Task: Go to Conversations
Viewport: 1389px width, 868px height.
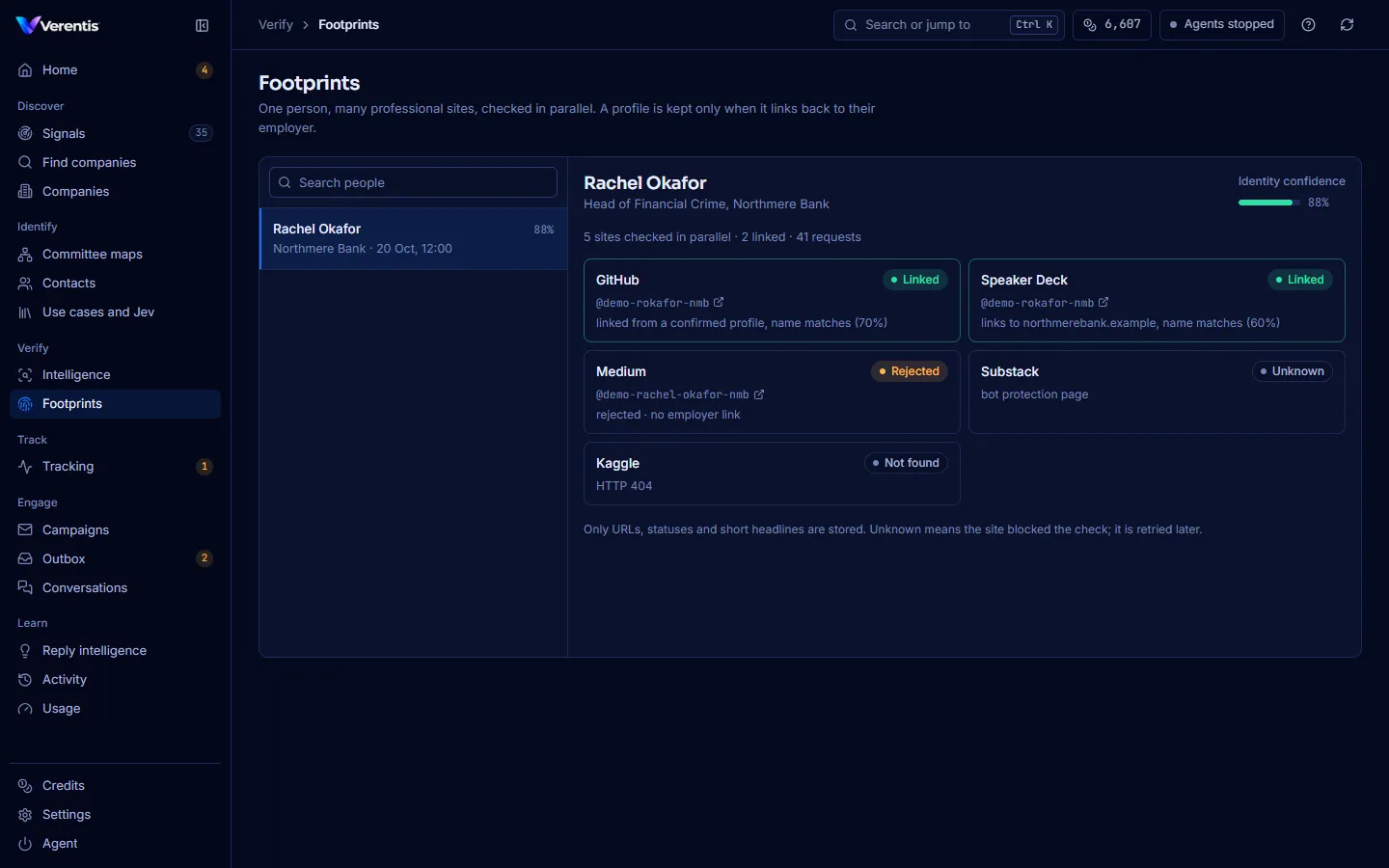Action: coord(115,588)
